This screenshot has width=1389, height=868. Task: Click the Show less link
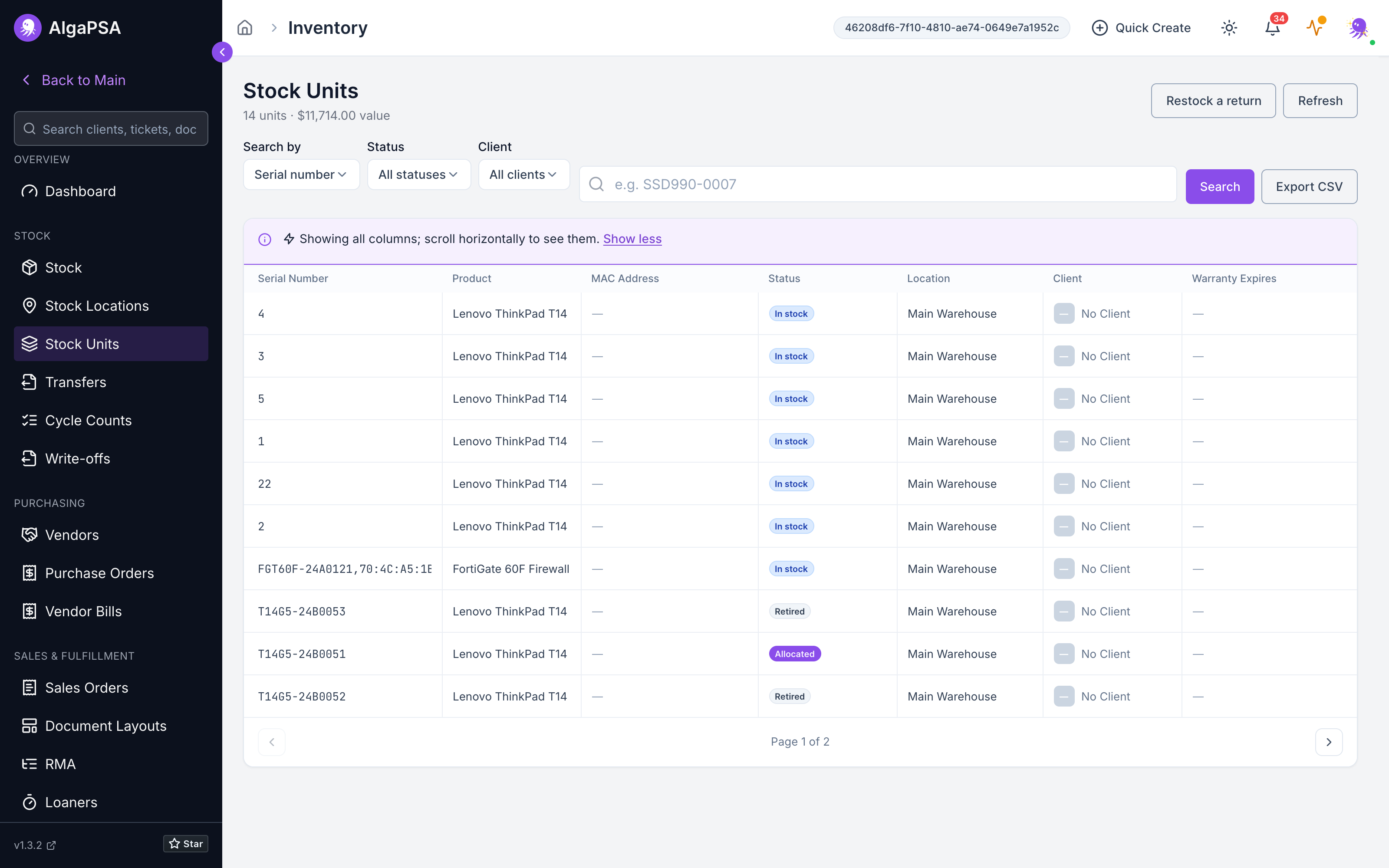tap(632, 239)
